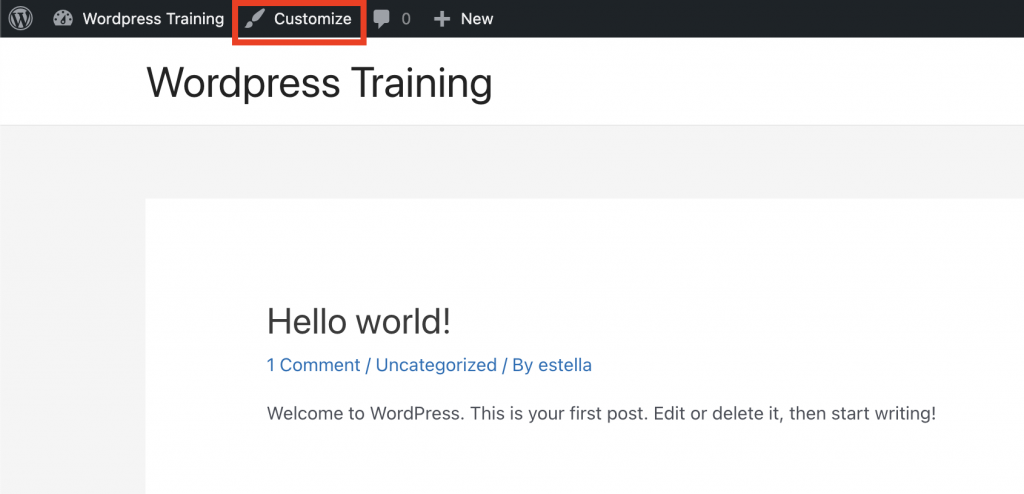Click the Welcome to WordPress paragraph text
The height and width of the screenshot is (494, 1024).
point(601,414)
